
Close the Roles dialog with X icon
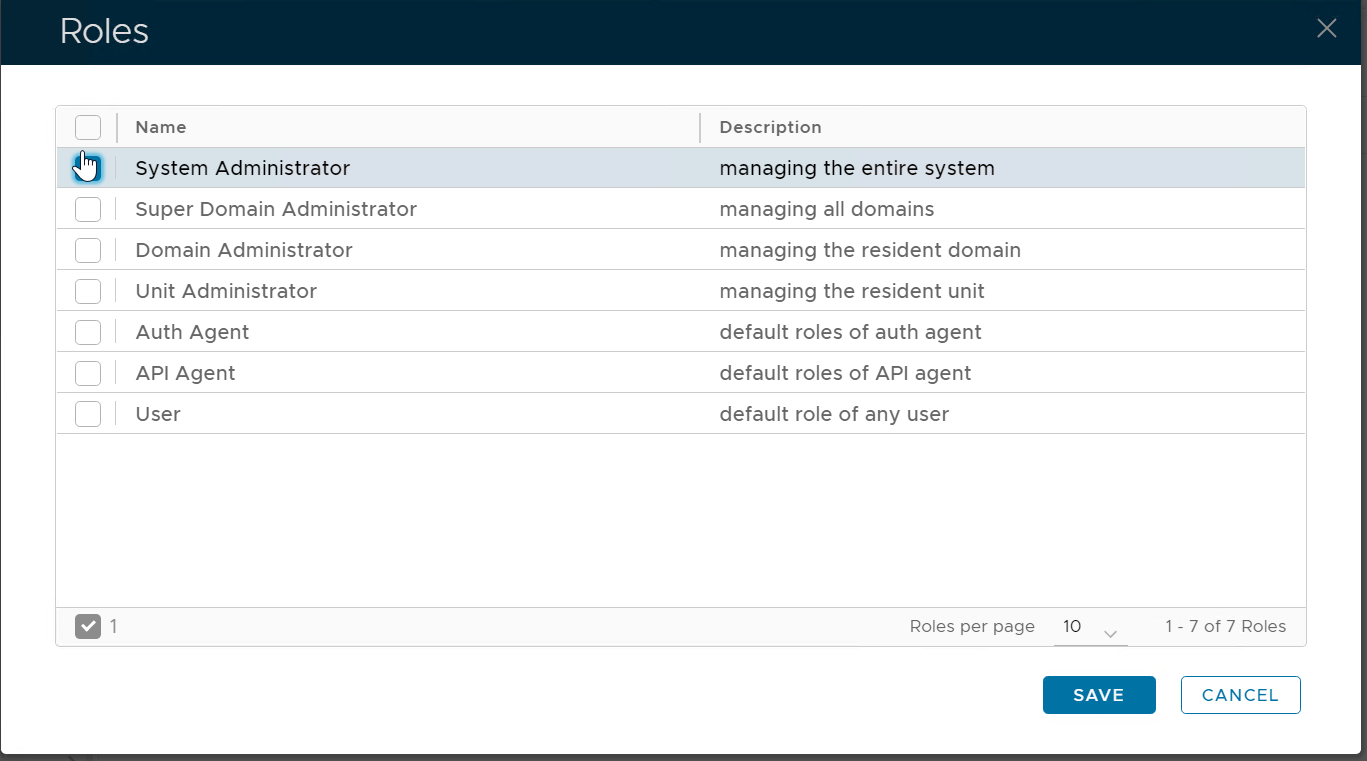[1326, 29]
